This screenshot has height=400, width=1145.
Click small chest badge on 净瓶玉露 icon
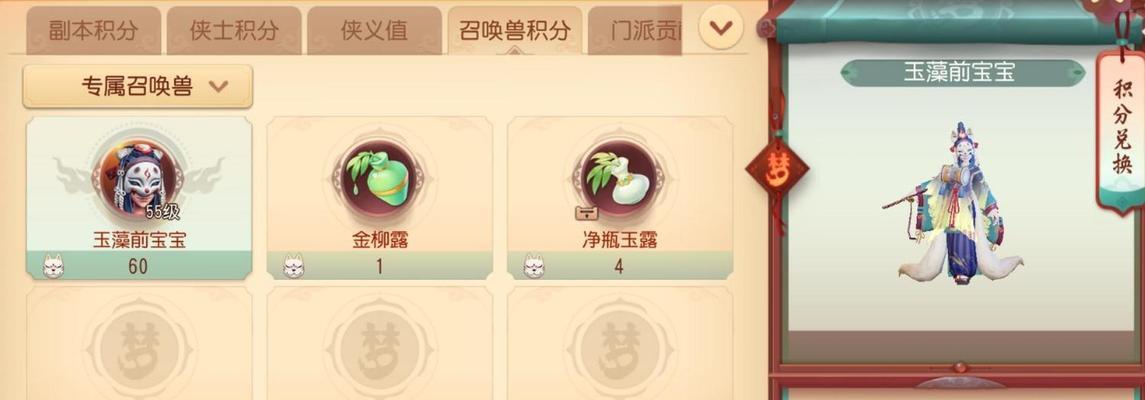point(586,212)
